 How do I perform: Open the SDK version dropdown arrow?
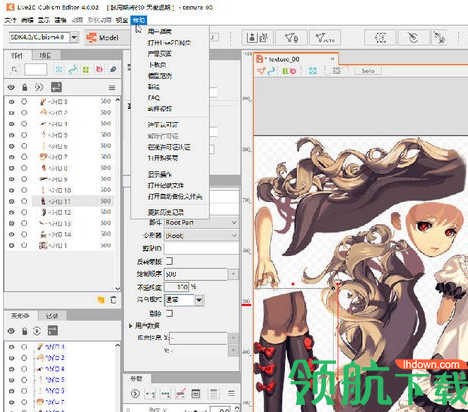point(74,37)
